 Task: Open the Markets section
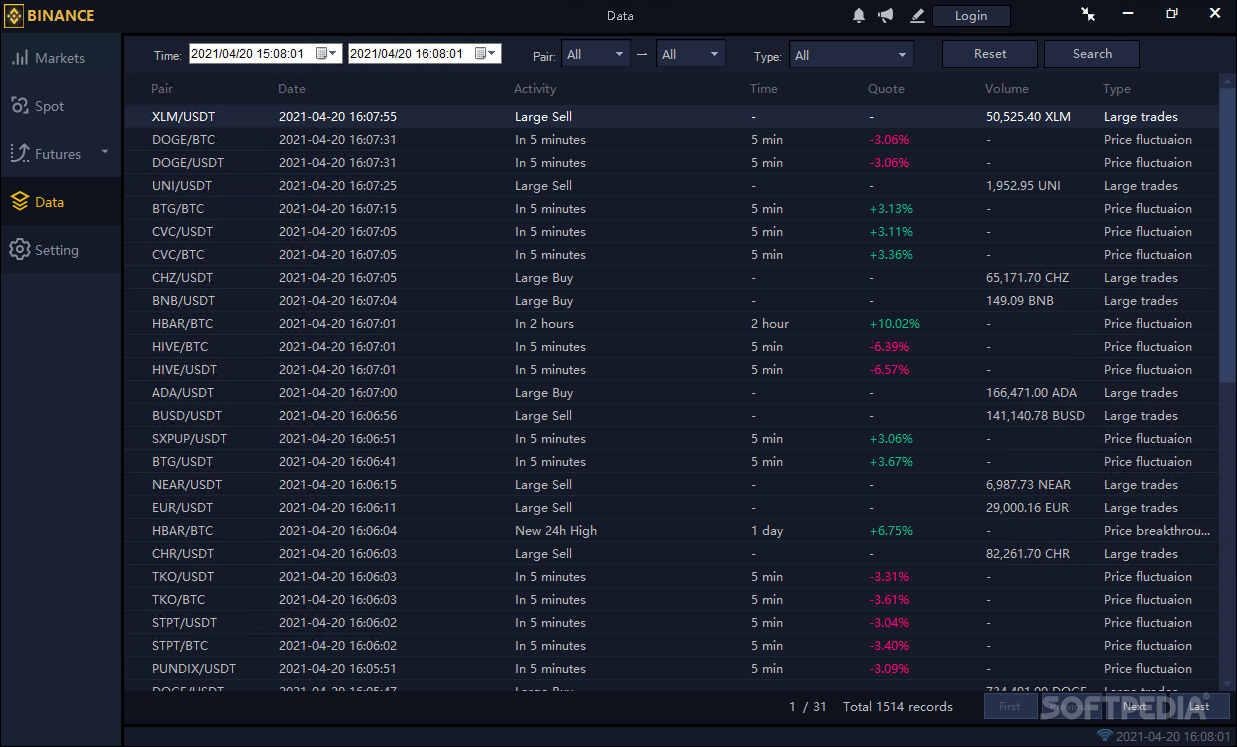coord(61,58)
